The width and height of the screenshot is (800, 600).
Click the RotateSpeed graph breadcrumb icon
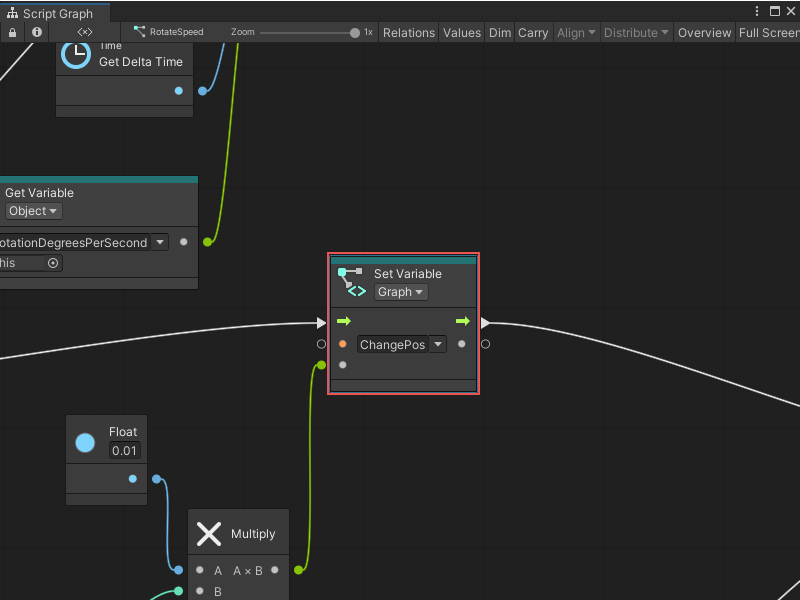tap(139, 31)
